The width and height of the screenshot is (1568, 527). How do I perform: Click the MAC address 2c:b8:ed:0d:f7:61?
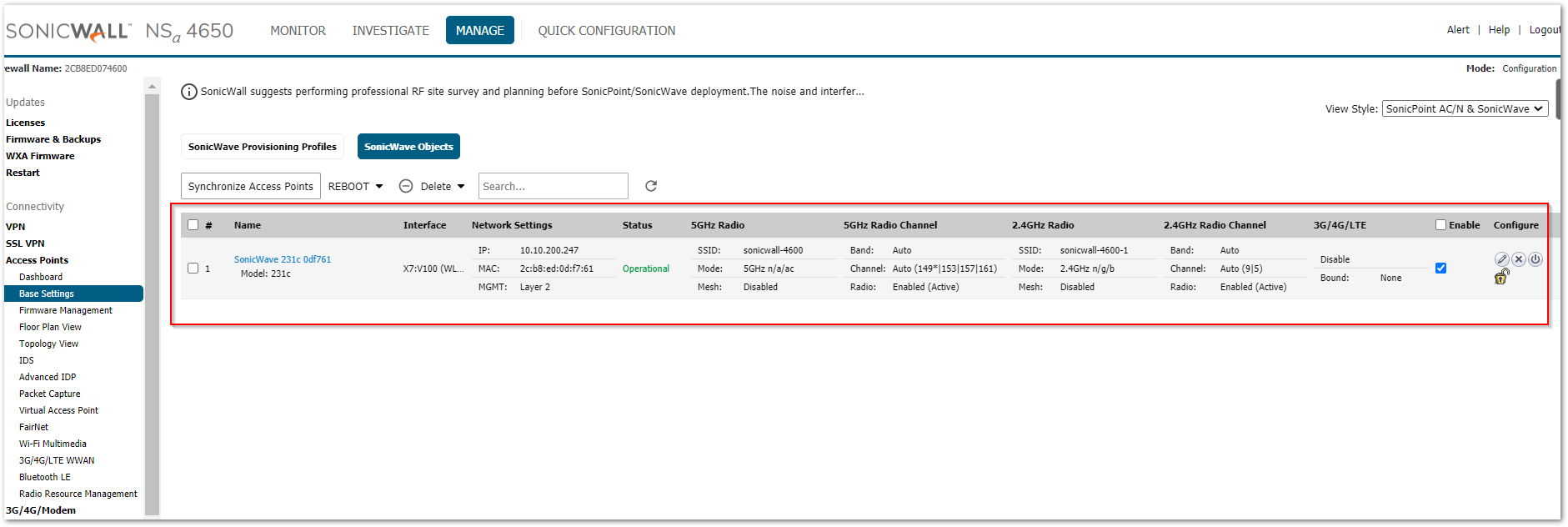[x=557, y=269]
